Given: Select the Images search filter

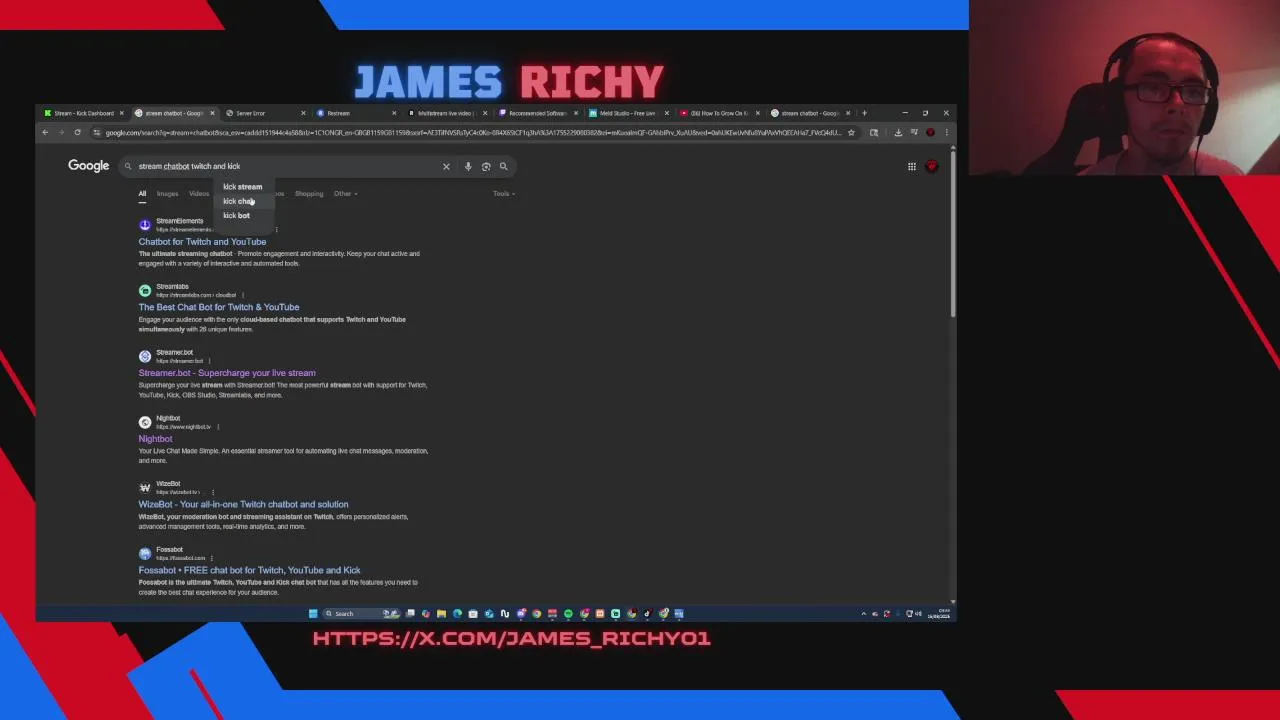Looking at the screenshot, I should (167, 194).
